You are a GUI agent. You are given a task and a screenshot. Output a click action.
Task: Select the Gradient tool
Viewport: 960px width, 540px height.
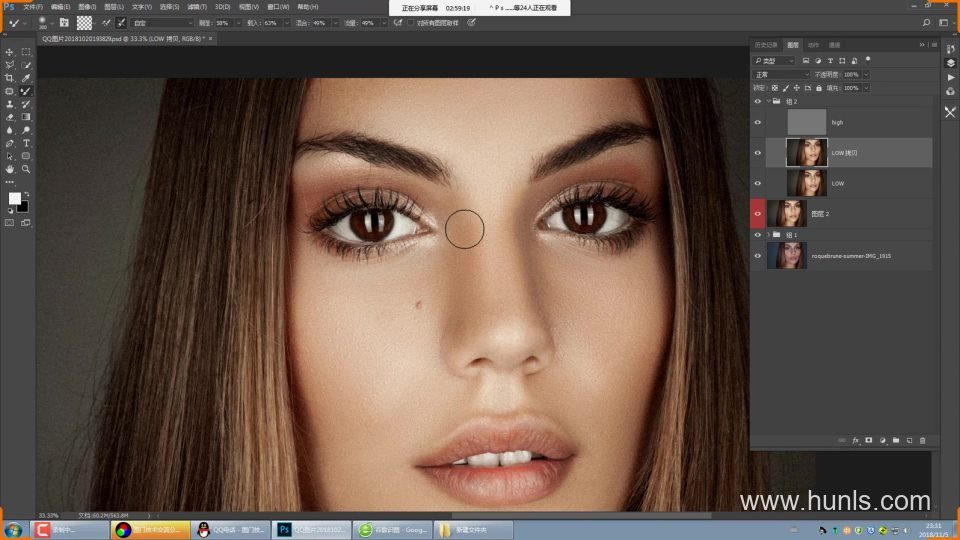[26, 117]
